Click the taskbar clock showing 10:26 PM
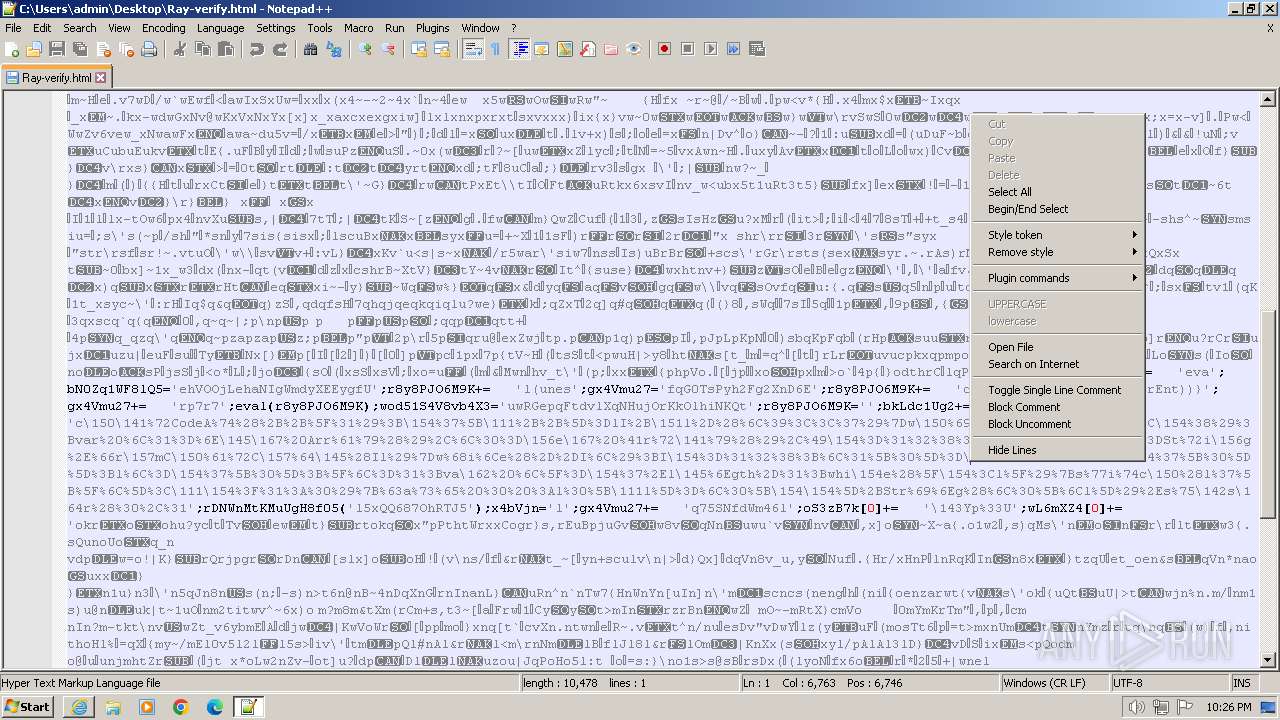Screen dimensions: 1280x720 coord(1228,707)
